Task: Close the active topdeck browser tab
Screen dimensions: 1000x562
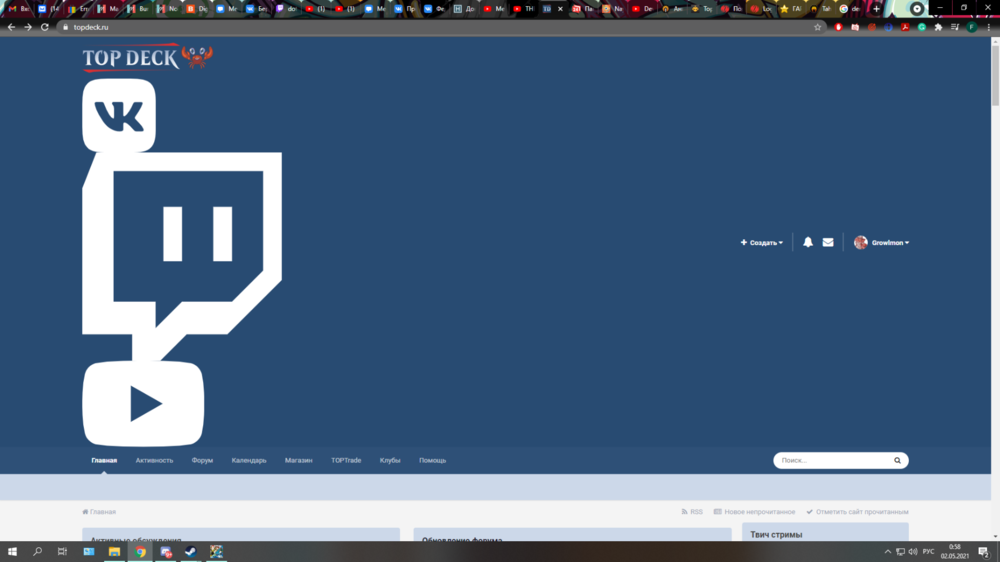Action: [560, 9]
